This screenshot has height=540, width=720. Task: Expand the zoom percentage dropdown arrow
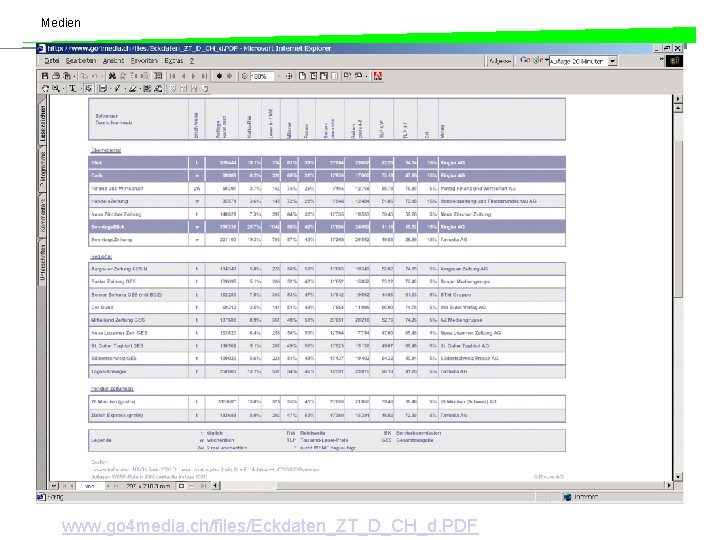279,76
